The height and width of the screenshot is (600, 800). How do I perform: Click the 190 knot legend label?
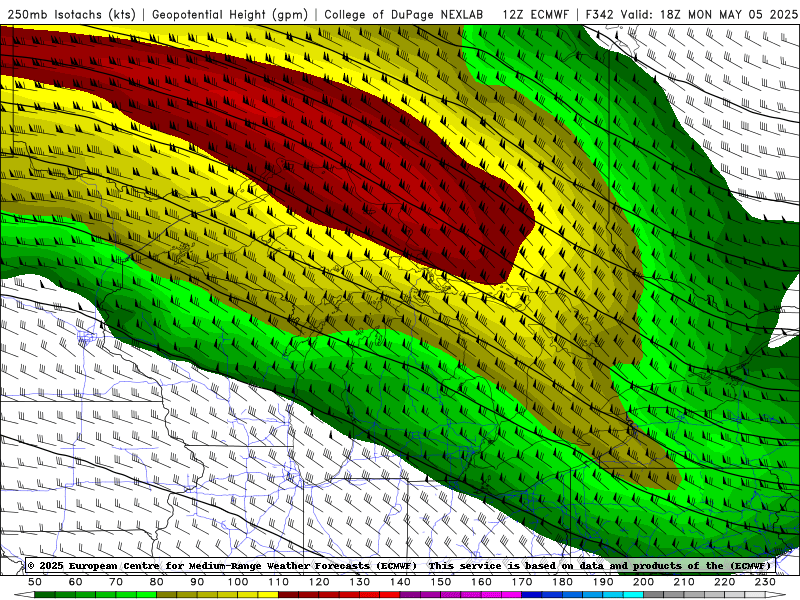coord(603,582)
